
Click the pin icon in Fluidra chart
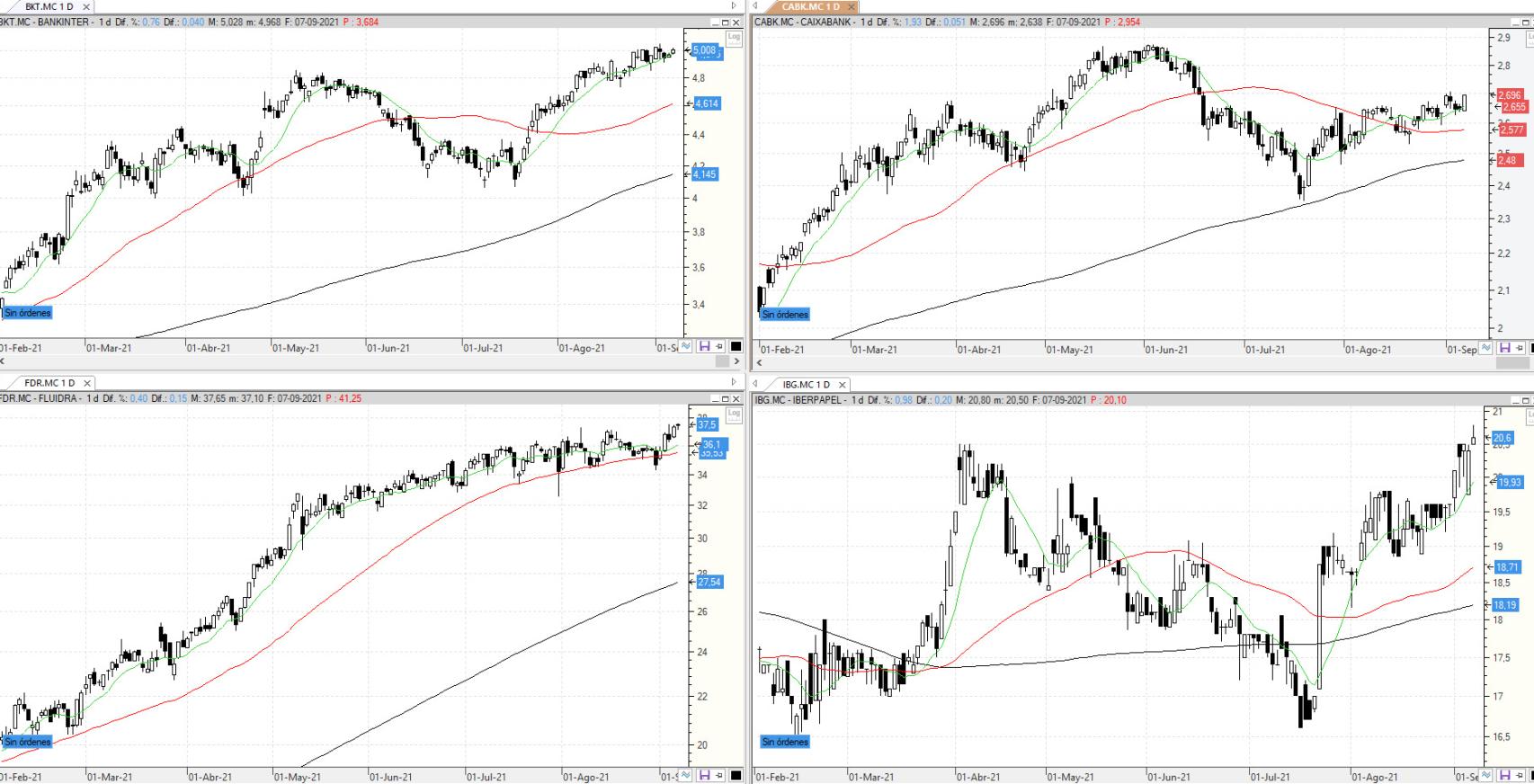719,775
